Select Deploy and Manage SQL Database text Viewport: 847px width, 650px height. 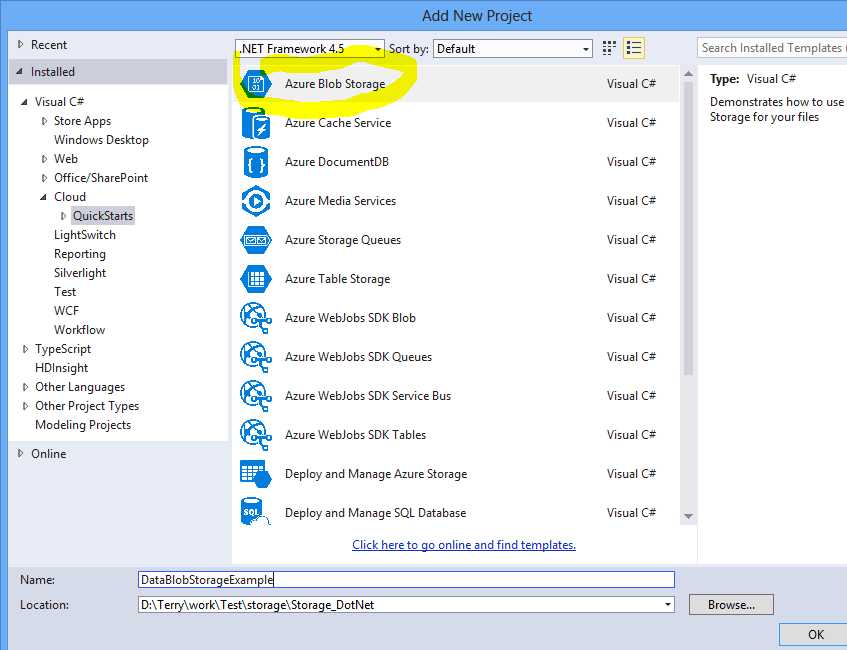click(x=375, y=513)
